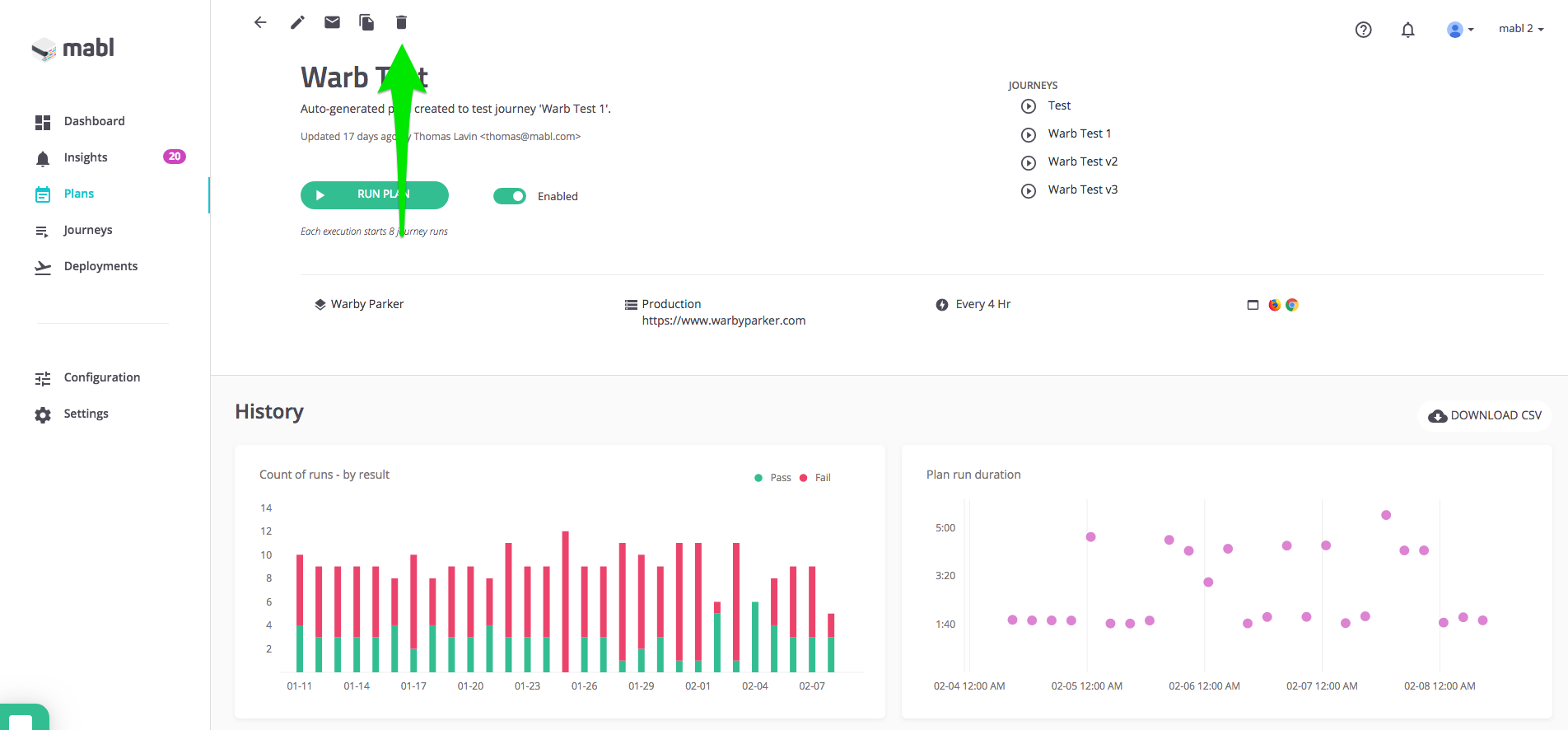Click the Dashboard grid icon
This screenshot has width=1568, height=730.
43,122
